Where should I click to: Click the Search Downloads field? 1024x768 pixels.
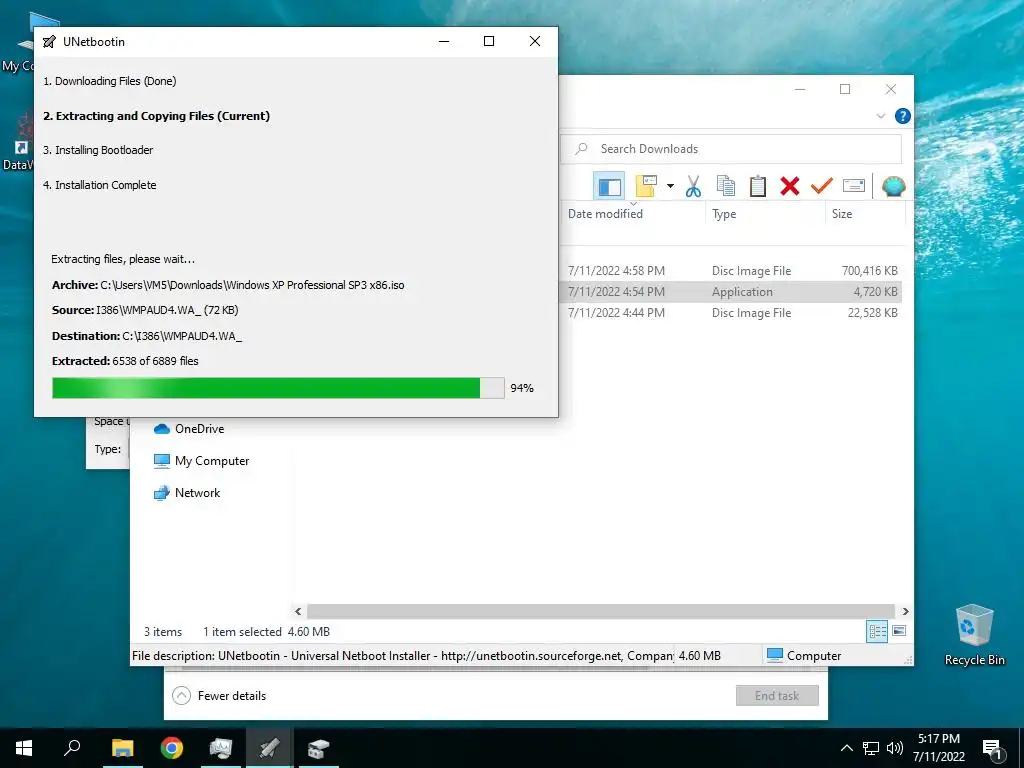tap(731, 149)
